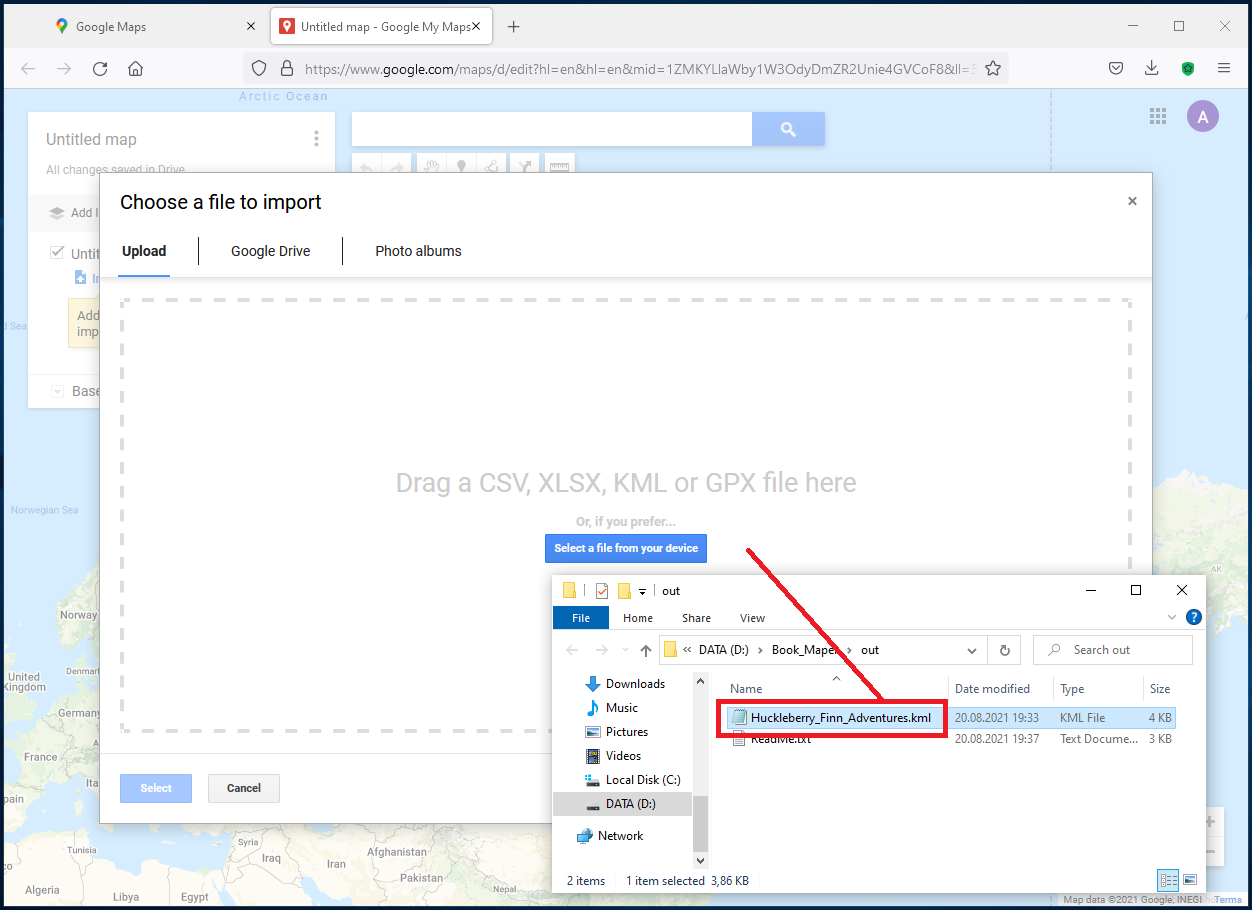Click the Import file icon under the layer

81,278
